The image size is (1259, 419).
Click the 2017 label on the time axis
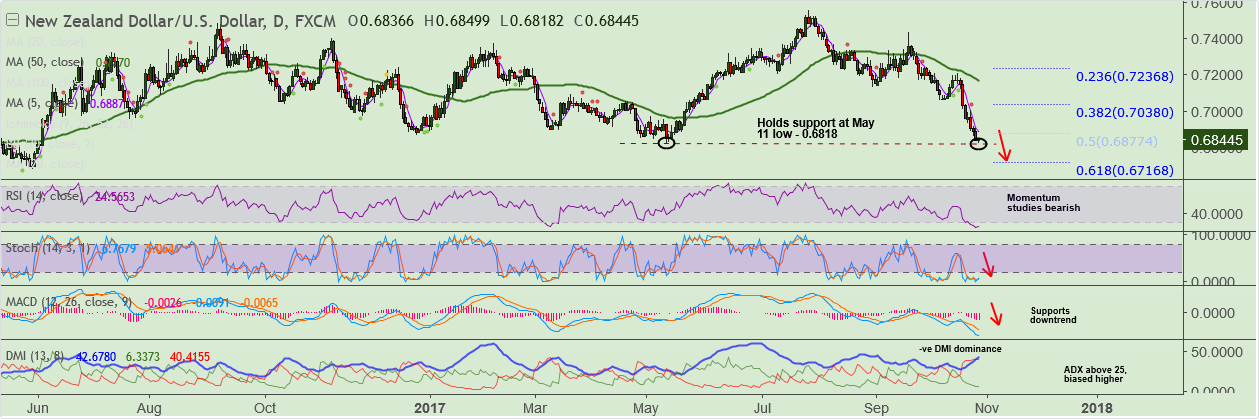click(x=428, y=408)
